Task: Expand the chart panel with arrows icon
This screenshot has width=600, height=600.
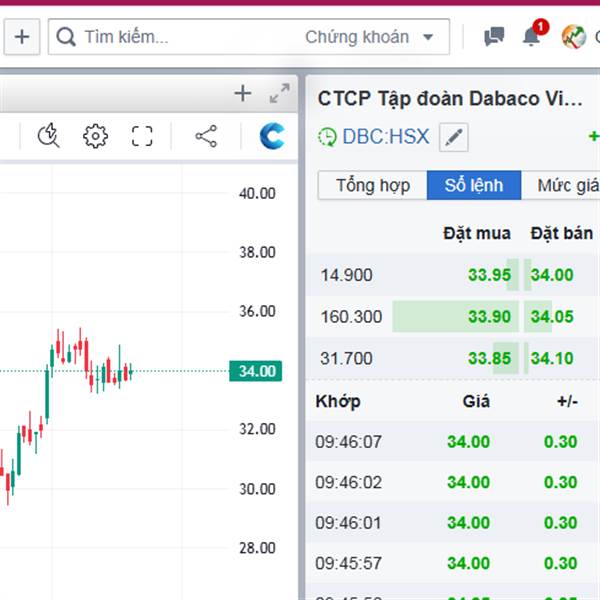Action: pos(279,93)
